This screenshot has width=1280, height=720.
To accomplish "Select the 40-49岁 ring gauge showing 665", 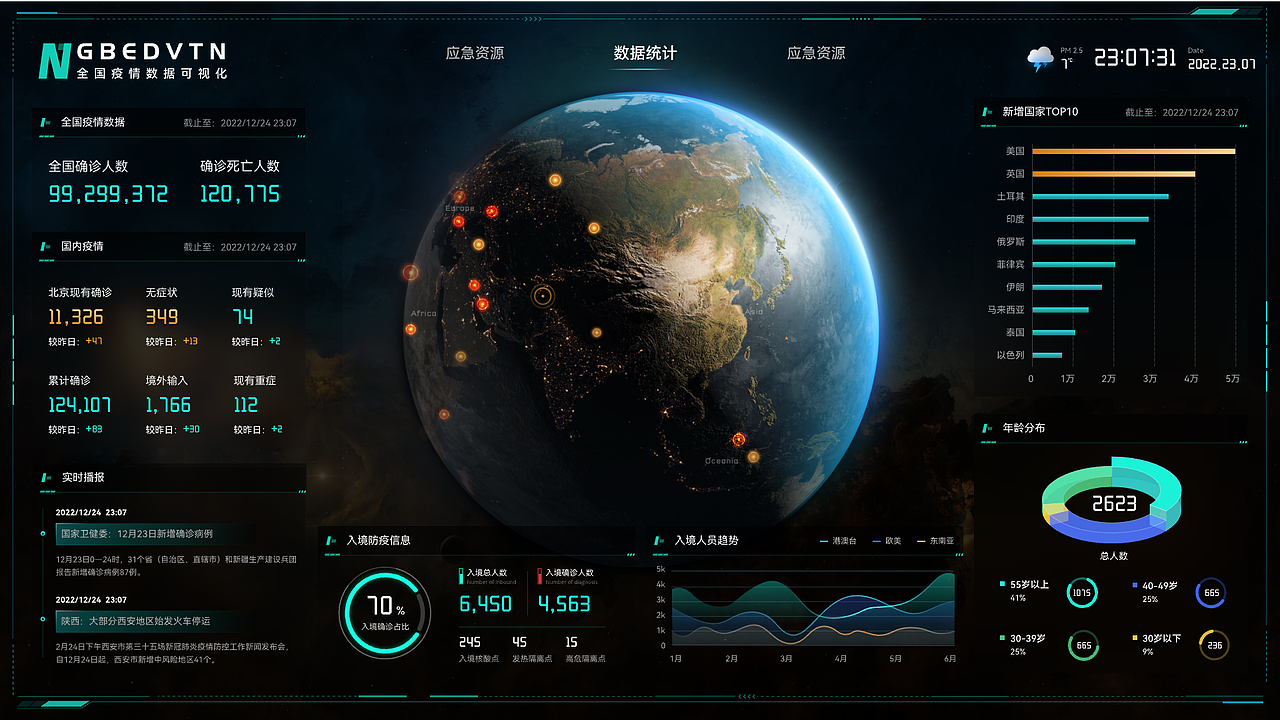I will click(x=1212, y=592).
